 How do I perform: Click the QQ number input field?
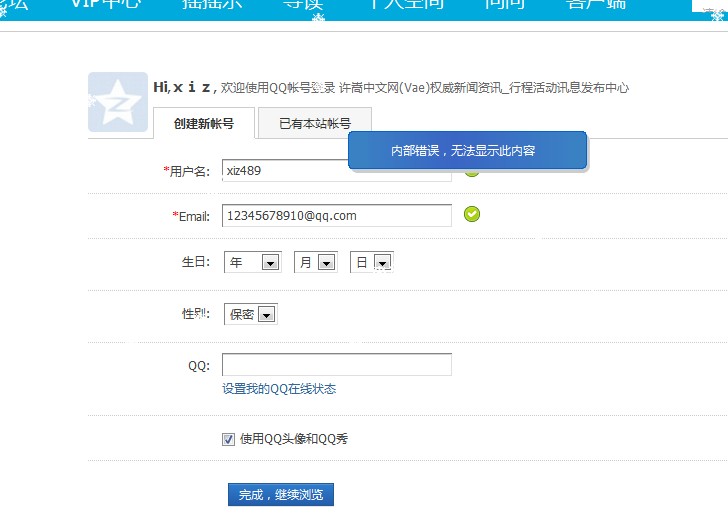(x=337, y=365)
